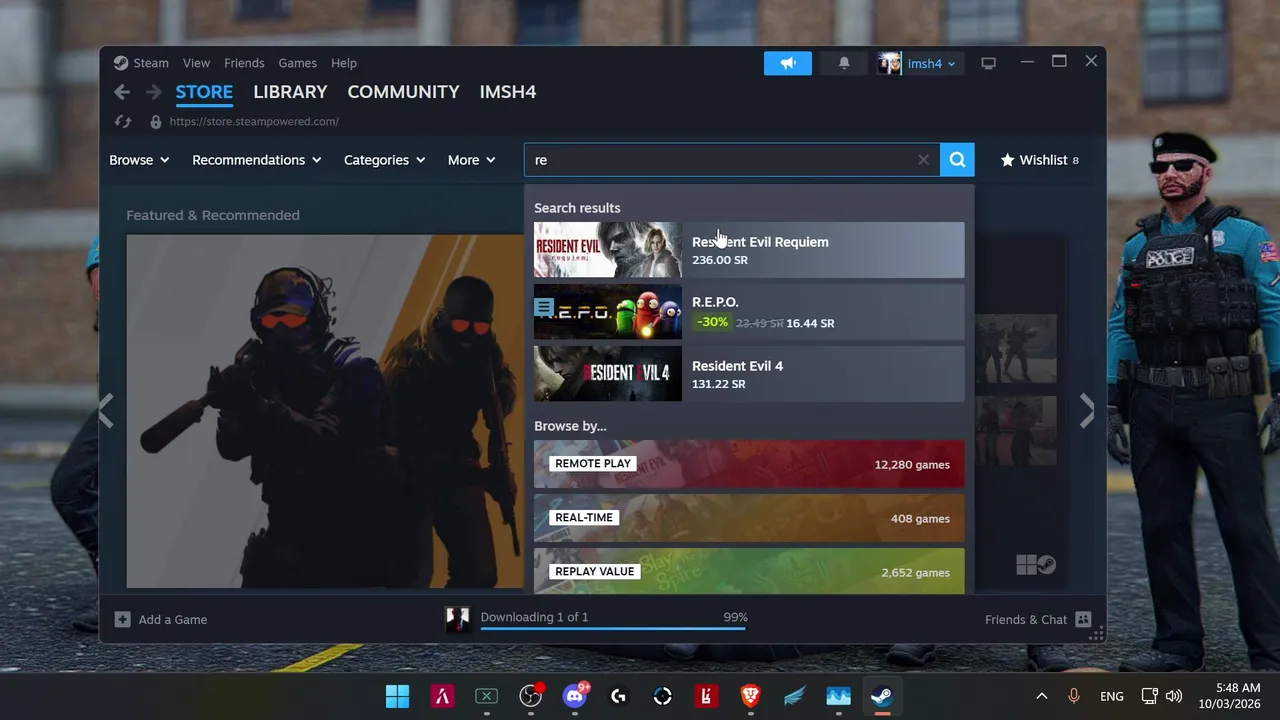1280x720 pixels.
Task: Browse by the REPLAY VALUE tag
Action: [x=749, y=570]
